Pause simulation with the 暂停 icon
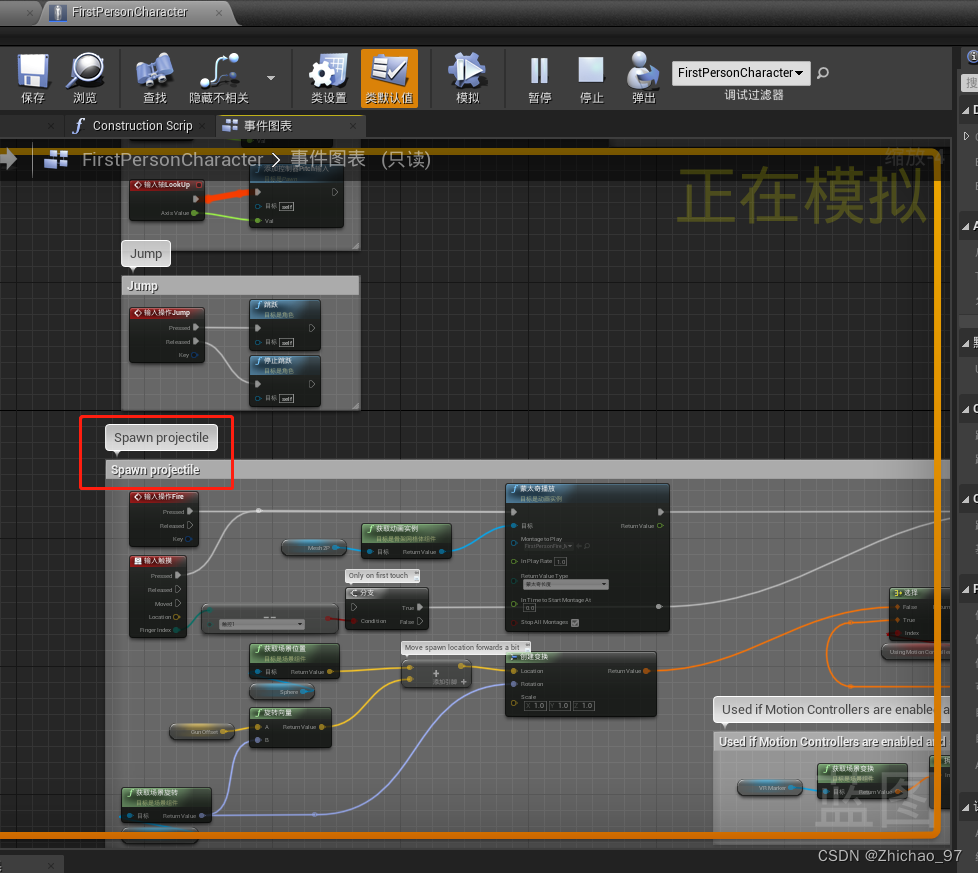The height and width of the screenshot is (873, 978). [540, 77]
